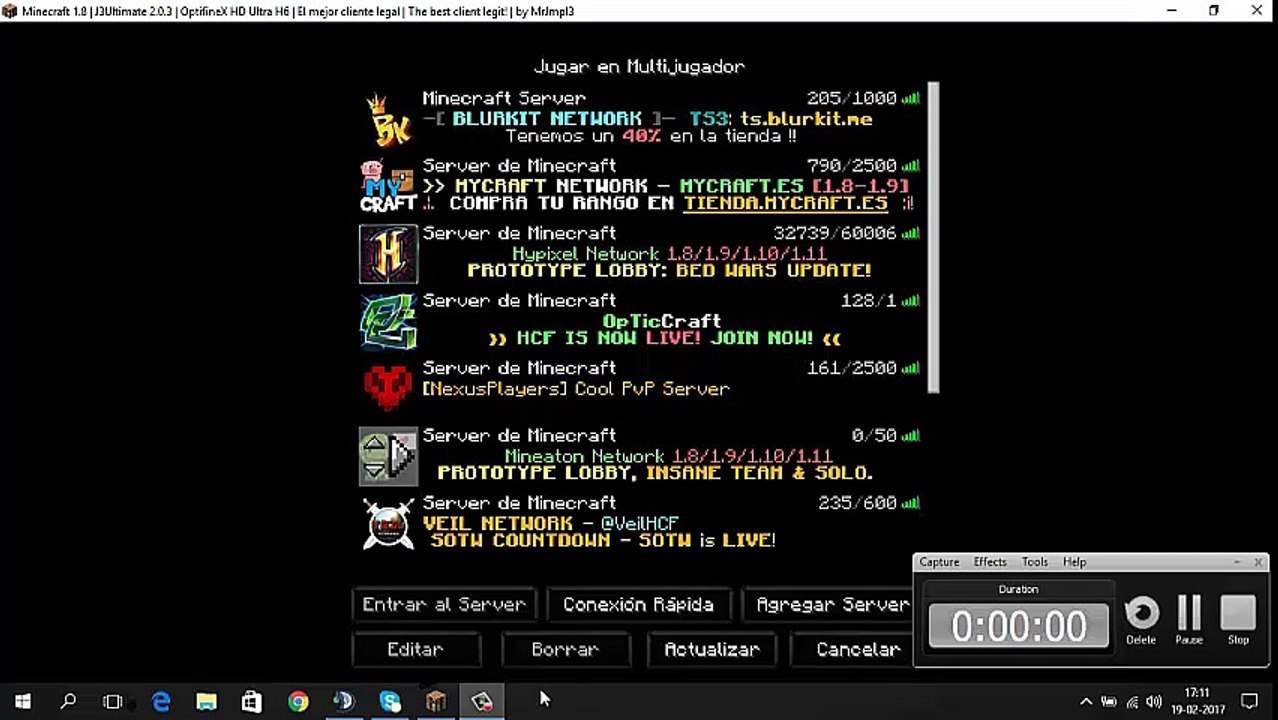Viewport: 1278px width, 720px height.
Task: Open Tools menu in recorder
Action: [x=1034, y=562]
